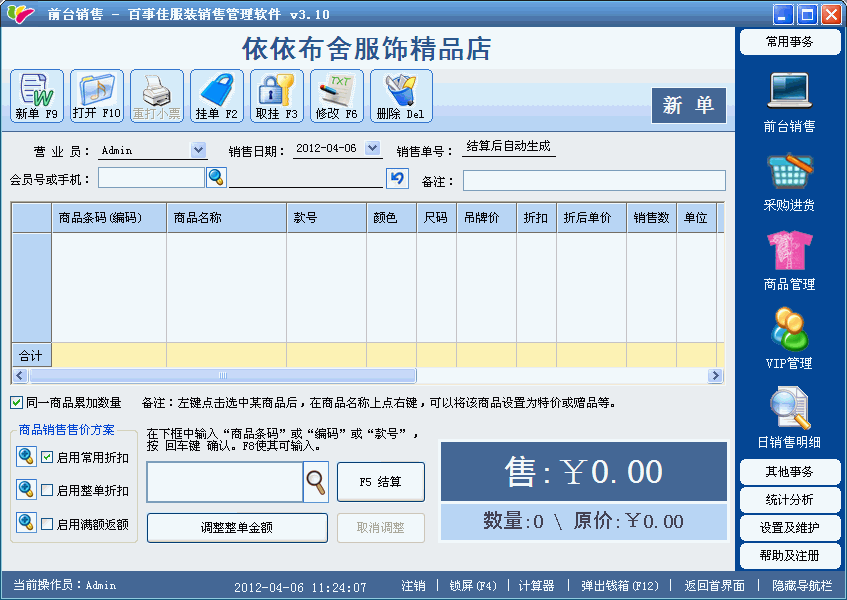Click the magnifier beside the barcode input box
Screen dimensions: 847x600
click(315, 482)
